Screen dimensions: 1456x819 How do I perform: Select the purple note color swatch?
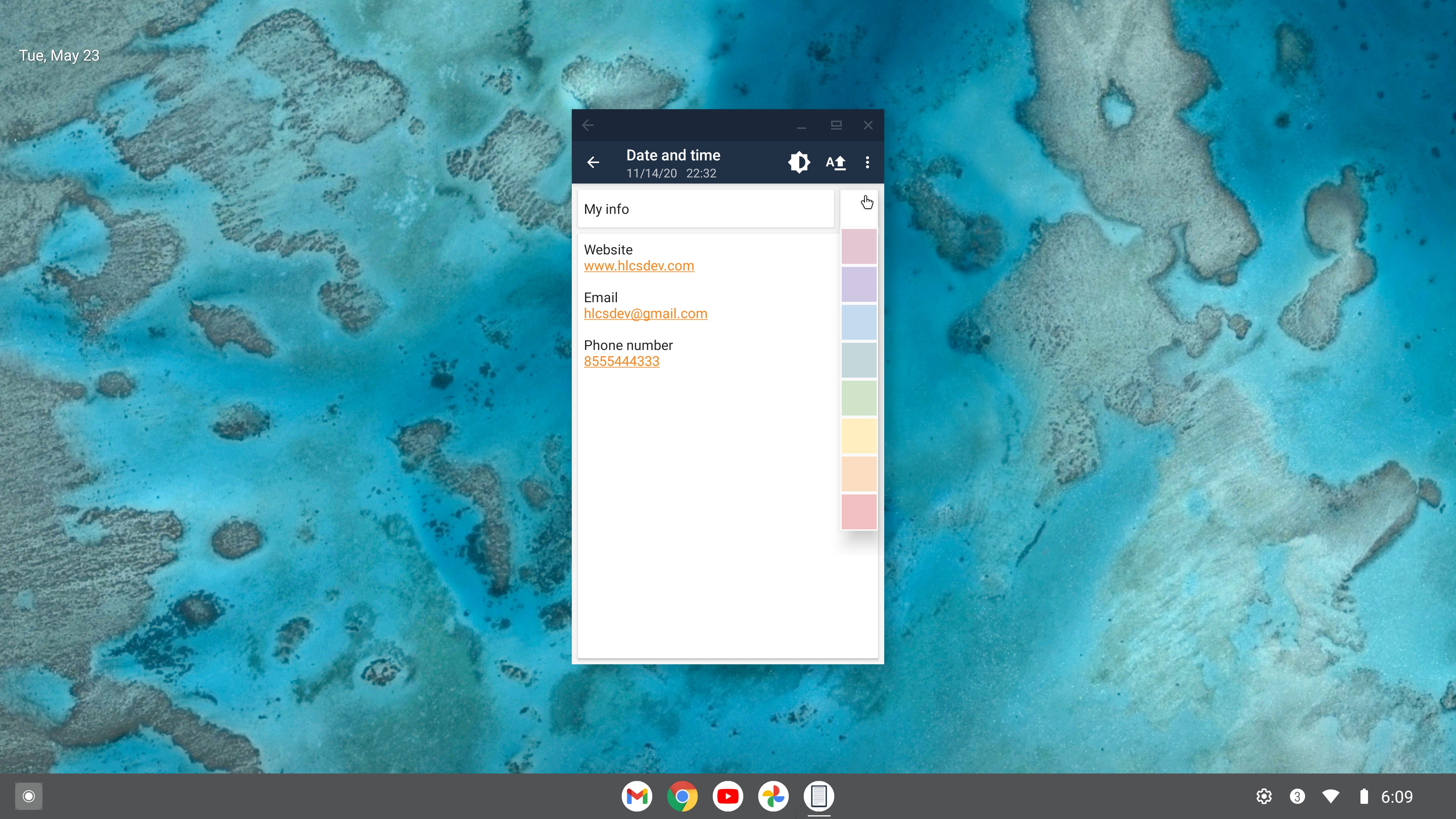pyautogui.click(x=858, y=284)
